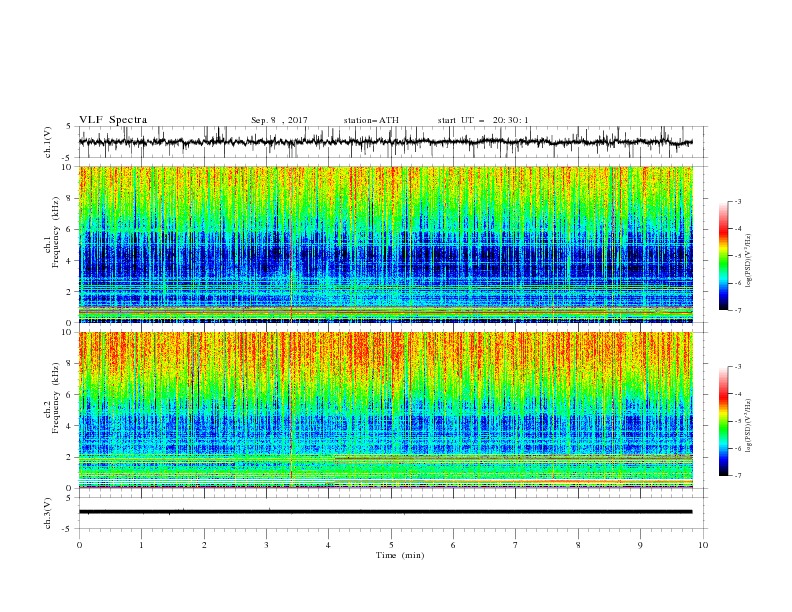Click the "-5" tick of ch.2 color bar
This screenshot has height=612, width=792.
click(737, 421)
